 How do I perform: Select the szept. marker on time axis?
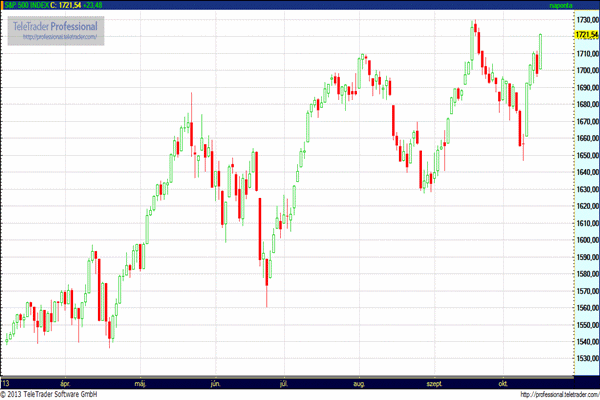[436, 383]
